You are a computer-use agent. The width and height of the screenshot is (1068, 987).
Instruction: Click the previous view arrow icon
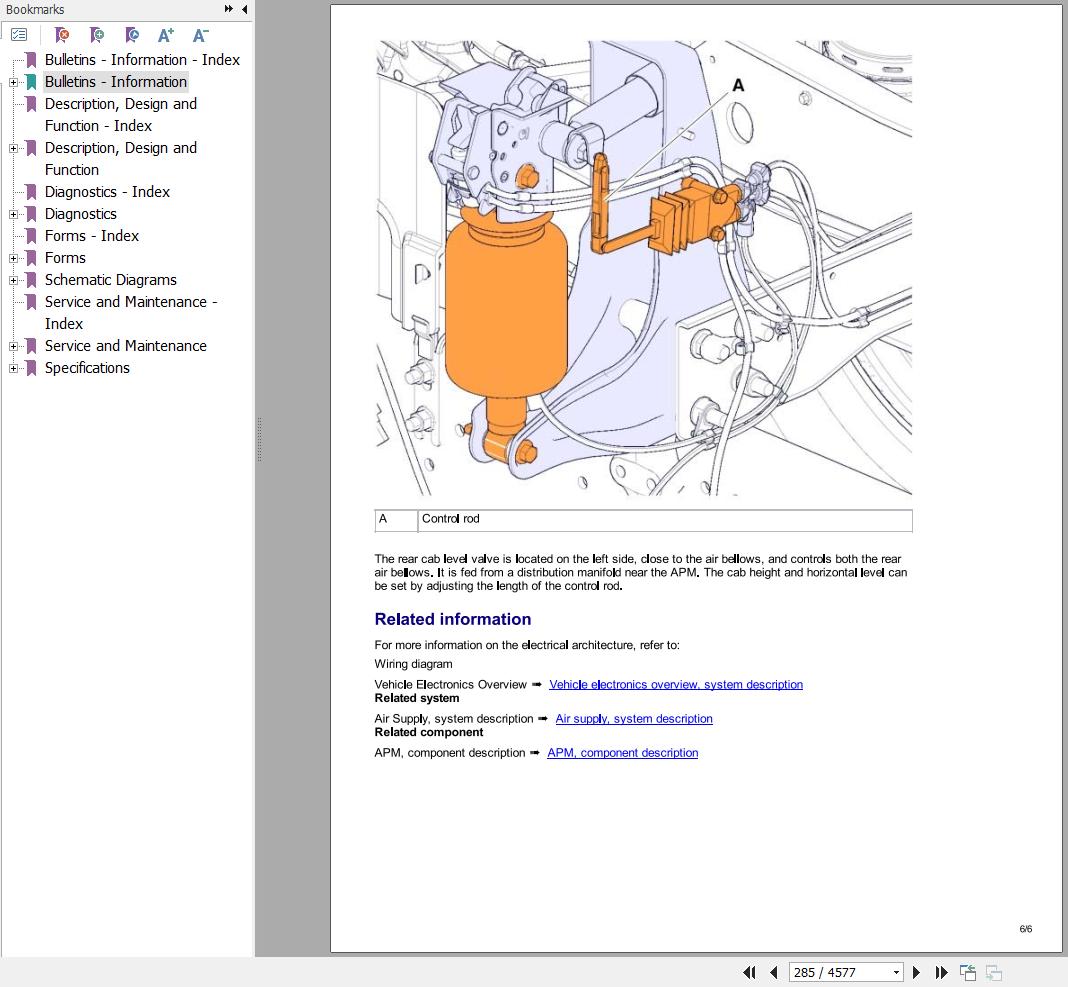pyautogui.click(x=968, y=972)
